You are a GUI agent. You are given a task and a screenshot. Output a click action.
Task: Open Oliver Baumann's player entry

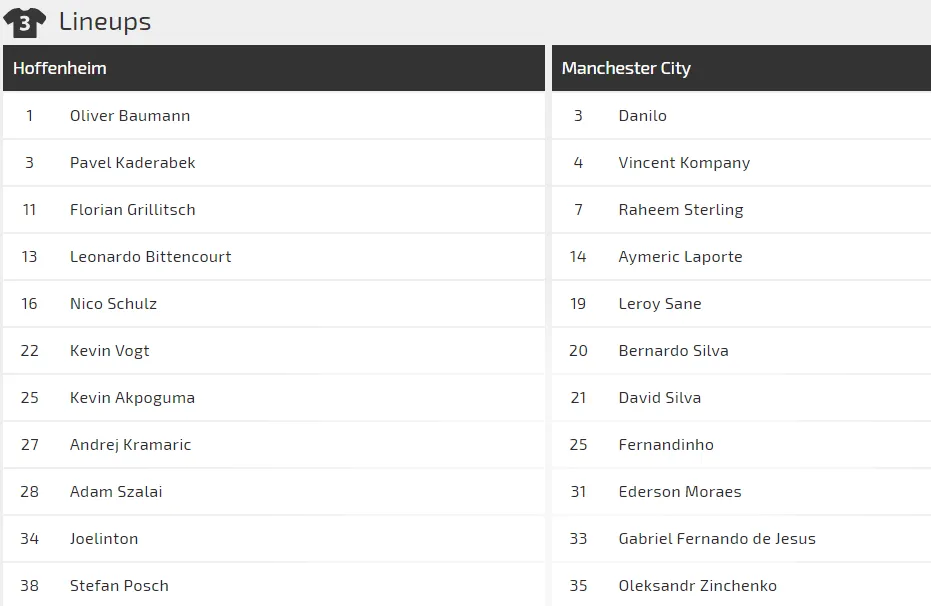130,116
